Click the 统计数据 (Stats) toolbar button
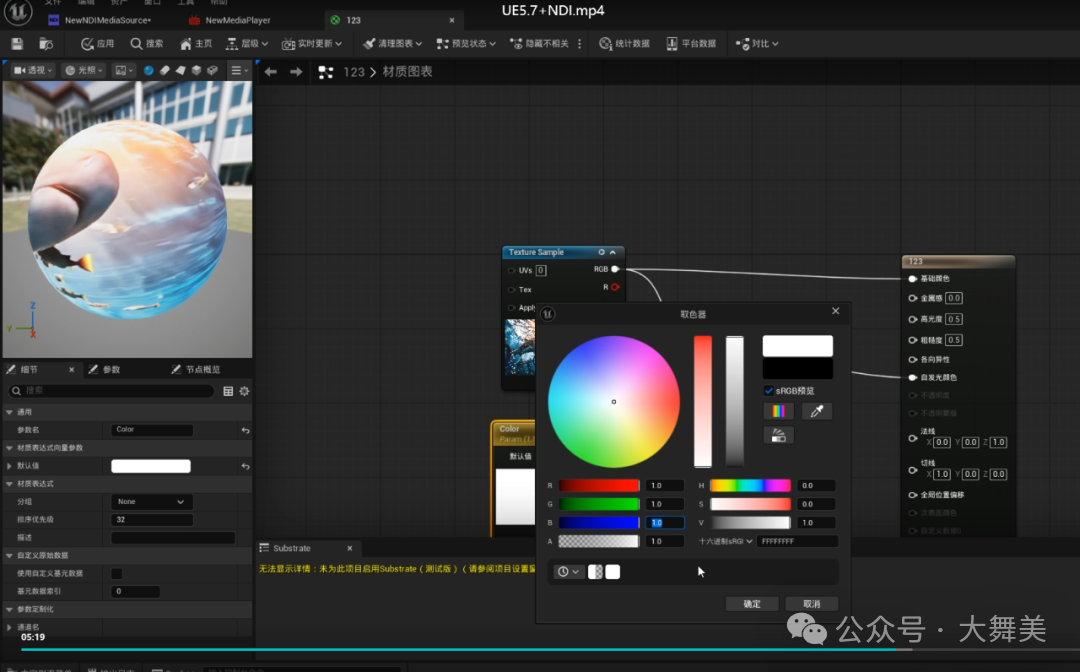The width and height of the screenshot is (1080, 672). point(625,44)
